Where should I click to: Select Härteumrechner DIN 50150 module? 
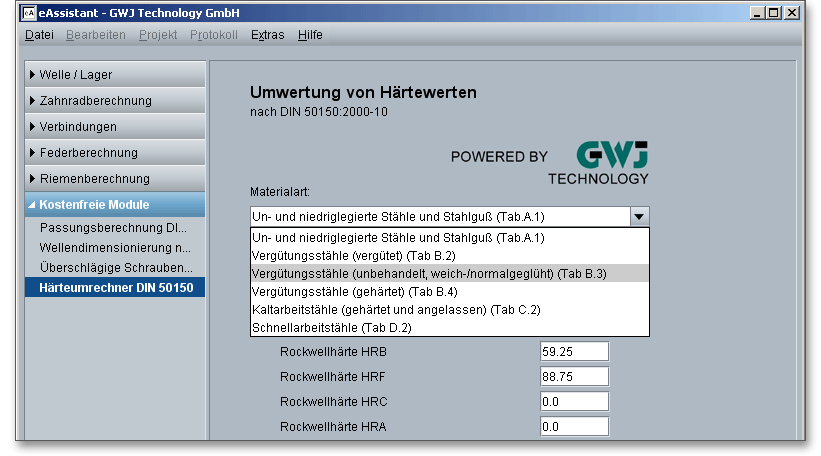tap(113, 288)
